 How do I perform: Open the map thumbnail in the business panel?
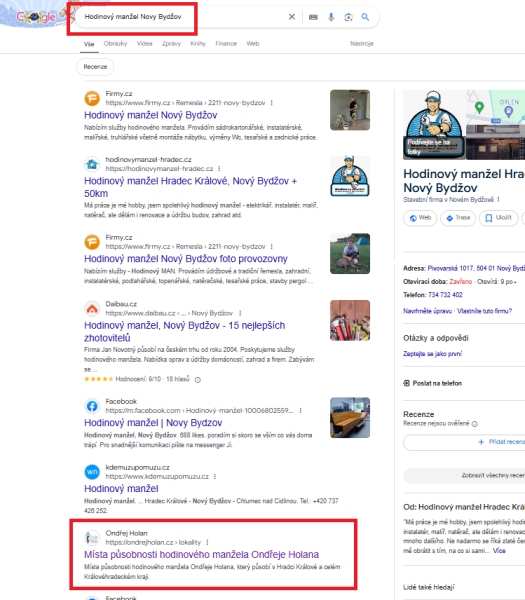point(496,107)
